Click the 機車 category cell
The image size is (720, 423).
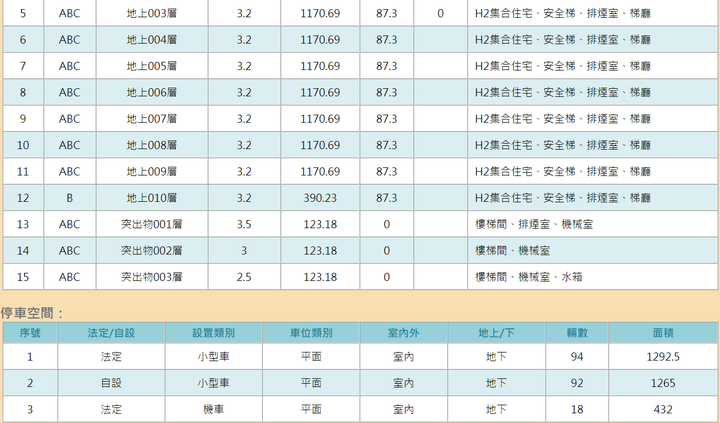click(x=214, y=409)
